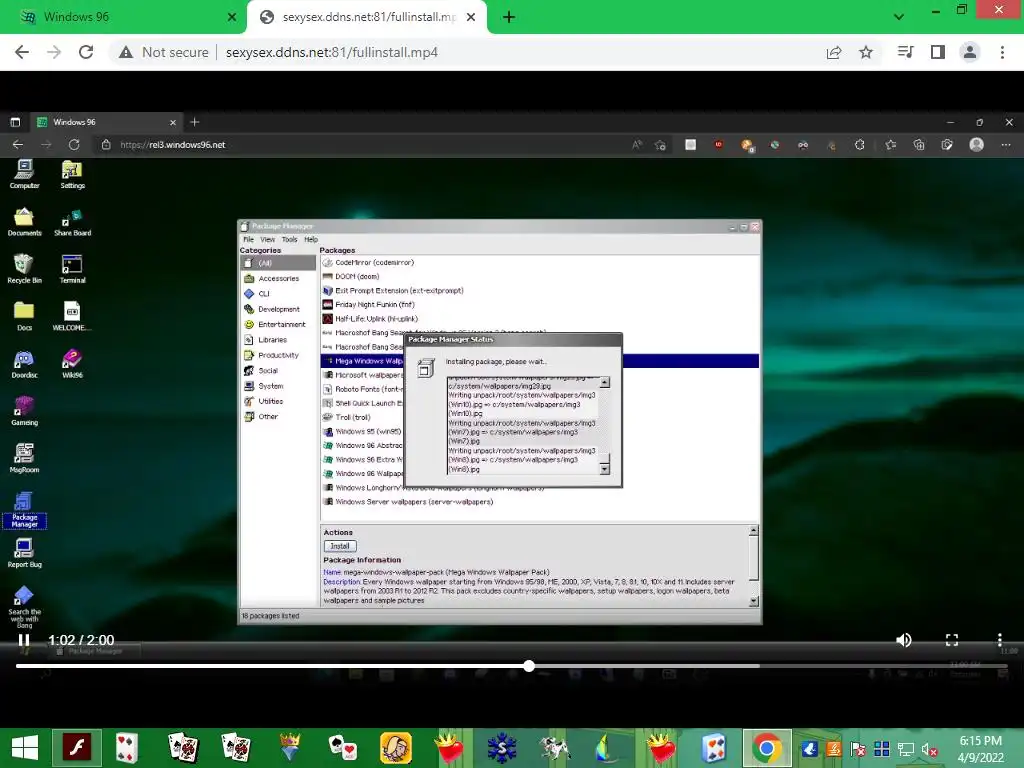This screenshot has height=768, width=1024.
Task: Open the Chrome profile avatar menu
Action: (970, 52)
